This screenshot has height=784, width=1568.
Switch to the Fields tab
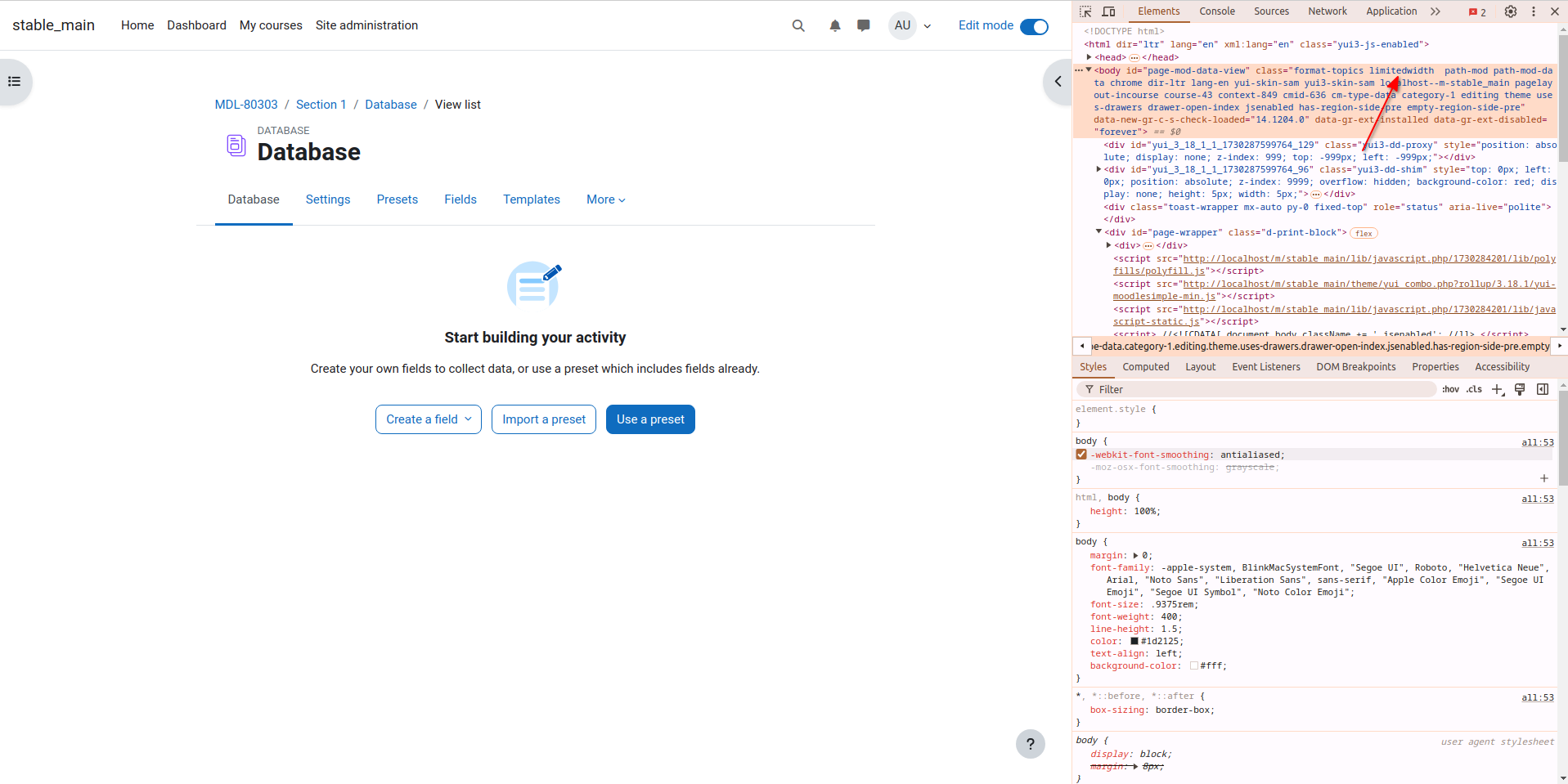click(x=461, y=199)
